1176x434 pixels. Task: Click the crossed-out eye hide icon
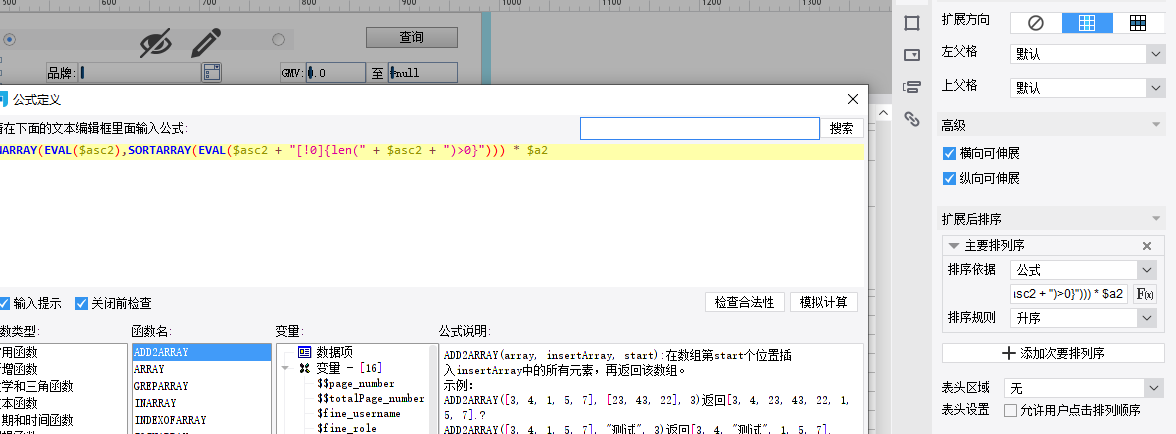pos(156,42)
